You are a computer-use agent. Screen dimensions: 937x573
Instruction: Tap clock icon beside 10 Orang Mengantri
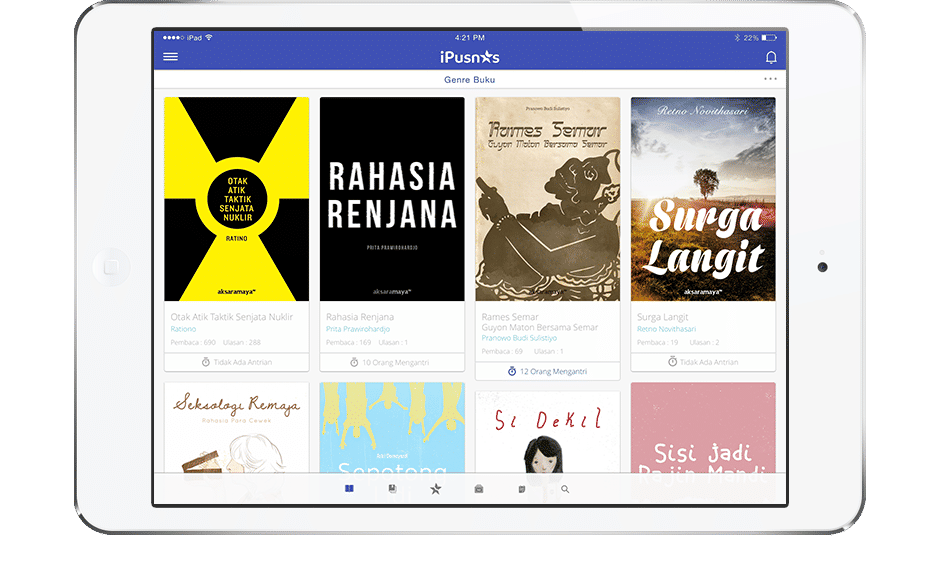(354, 362)
